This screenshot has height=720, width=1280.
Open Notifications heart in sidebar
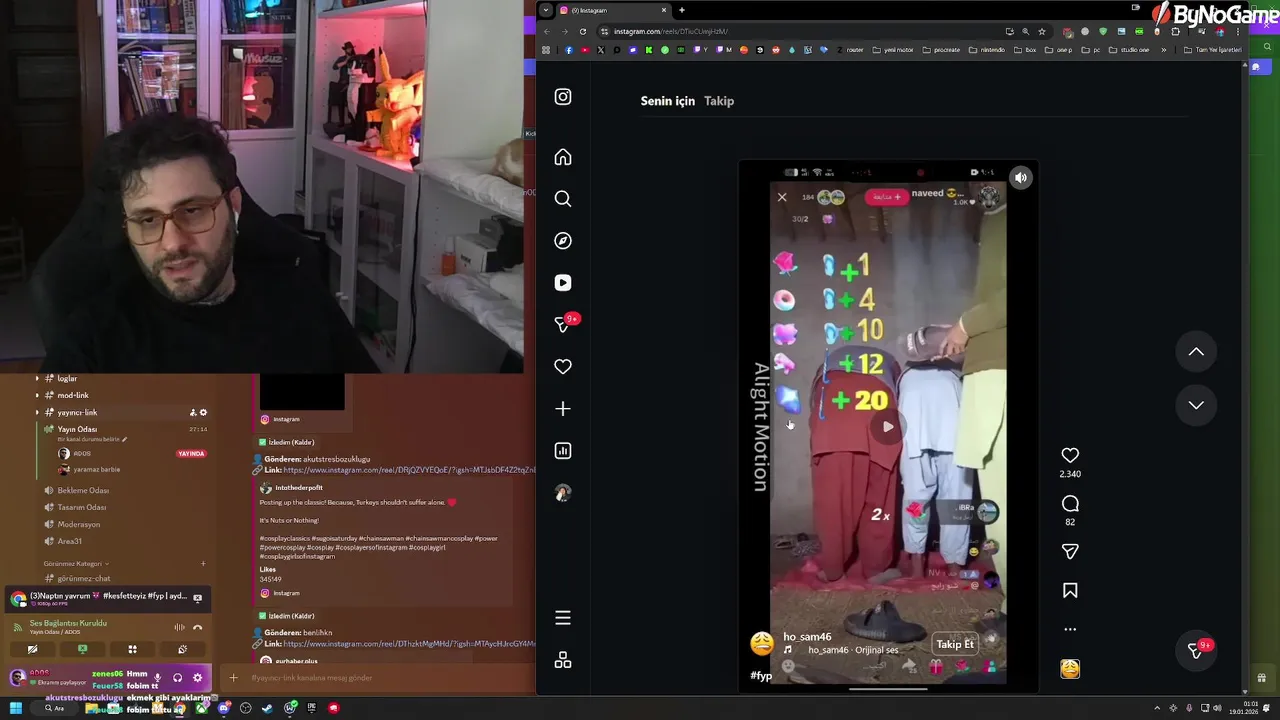(x=563, y=367)
